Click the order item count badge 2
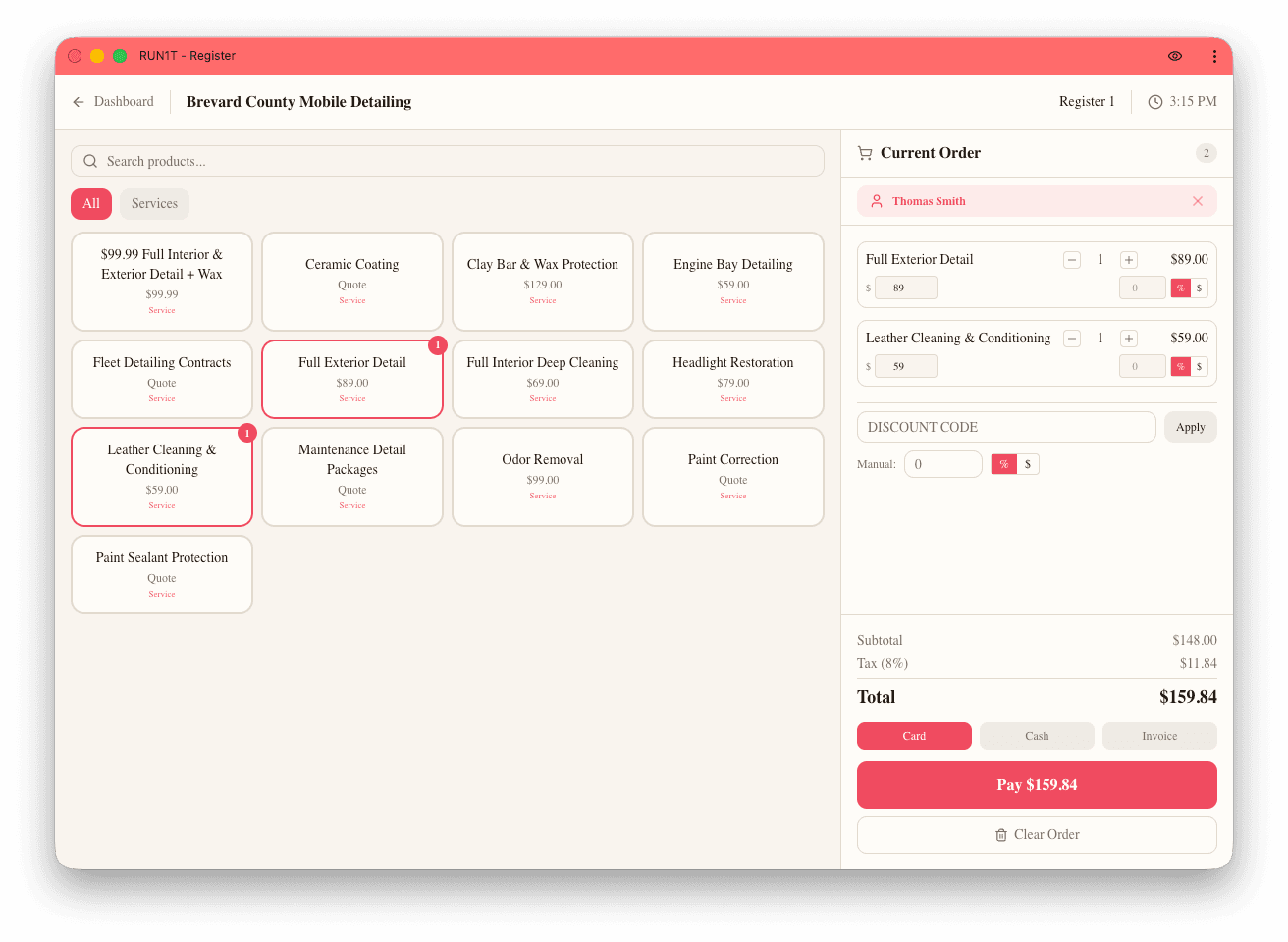 pos(1207,153)
